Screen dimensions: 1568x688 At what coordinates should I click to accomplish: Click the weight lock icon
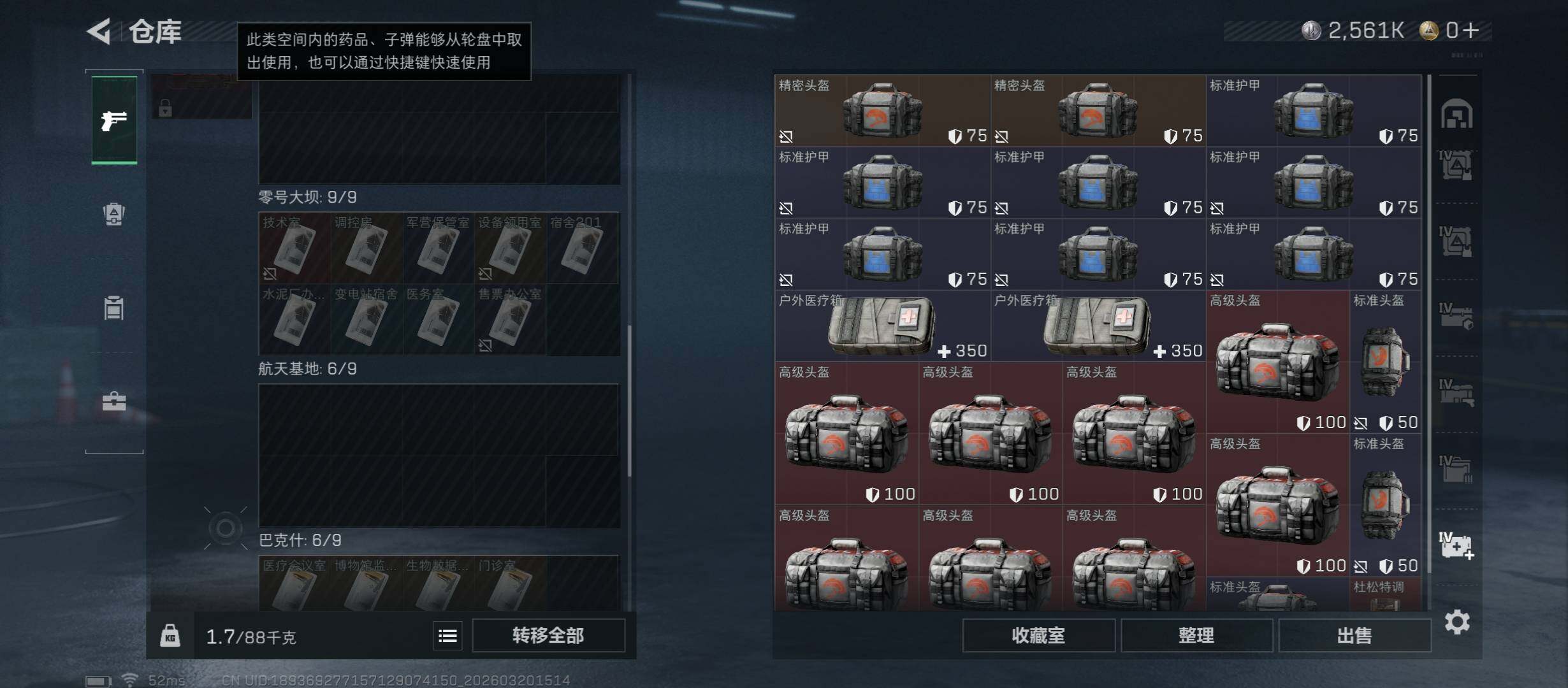click(x=170, y=636)
